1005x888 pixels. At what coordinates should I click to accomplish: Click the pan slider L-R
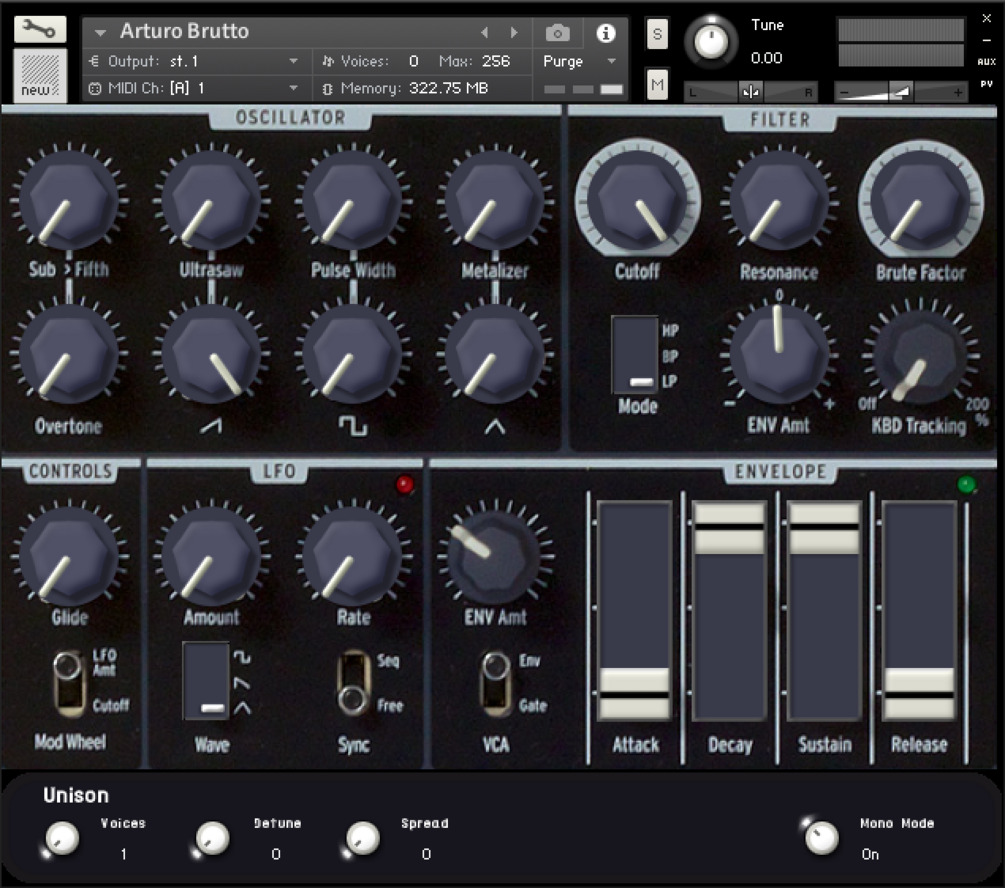pyautogui.click(x=751, y=92)
